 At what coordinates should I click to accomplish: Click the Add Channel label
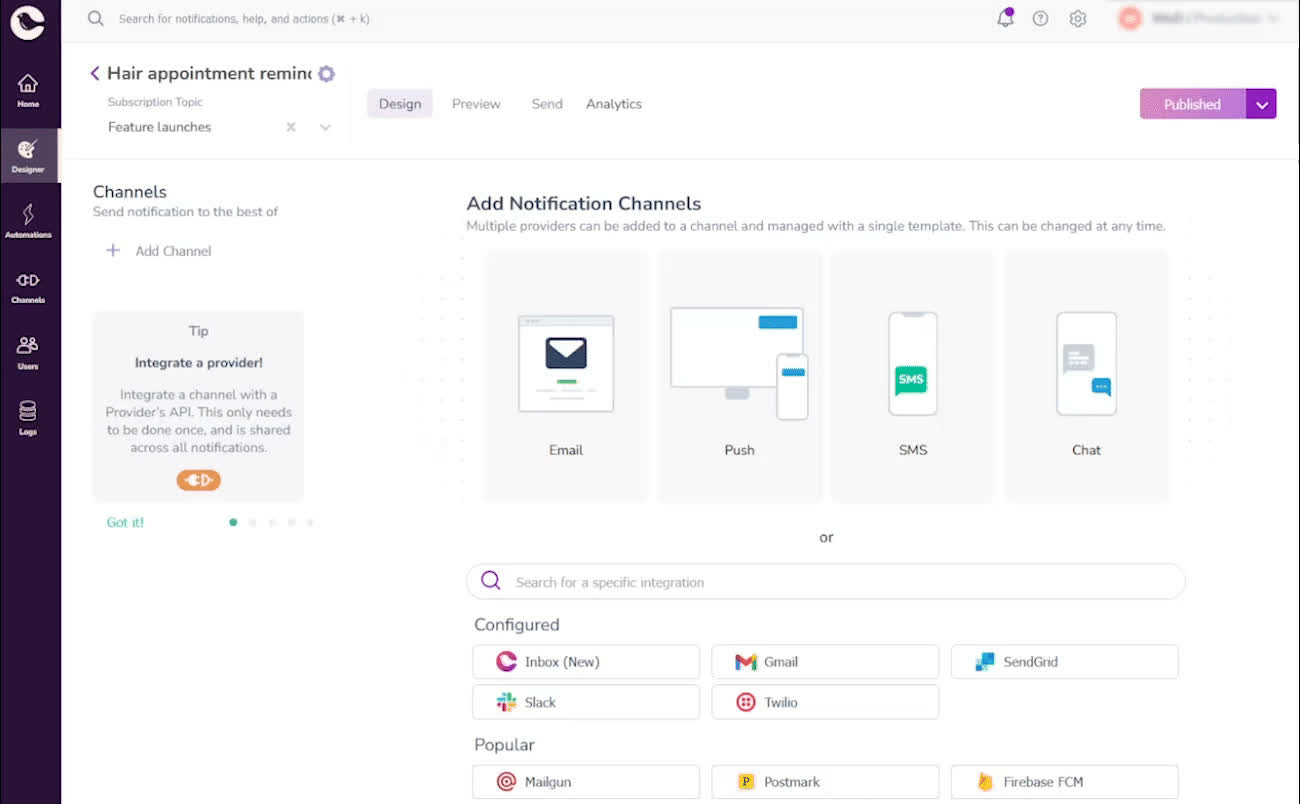(173, 251)
